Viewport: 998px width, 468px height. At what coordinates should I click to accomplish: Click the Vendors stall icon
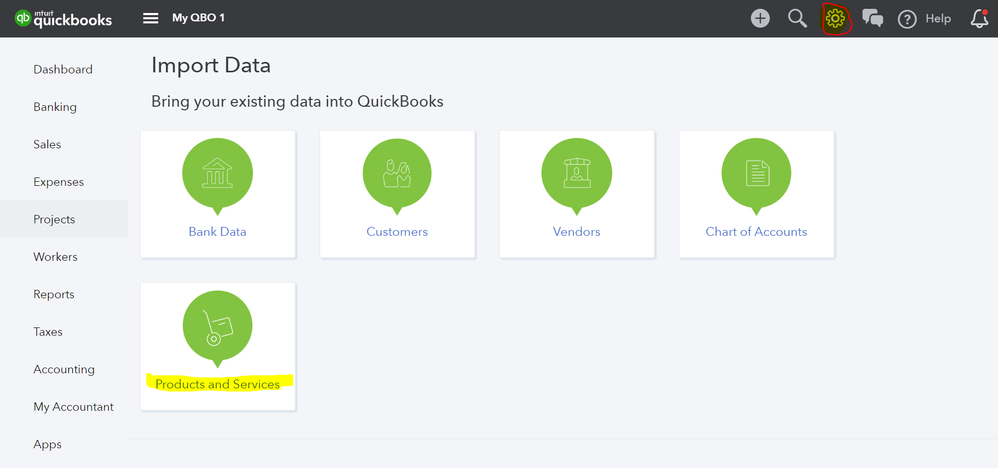pos(576,174)
